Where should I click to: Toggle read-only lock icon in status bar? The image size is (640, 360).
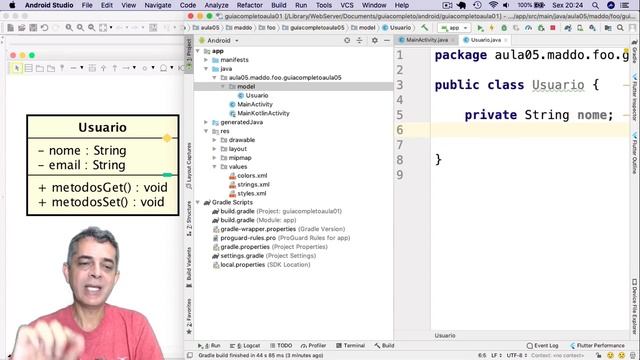pyautogui.click(x=598, y=356)
